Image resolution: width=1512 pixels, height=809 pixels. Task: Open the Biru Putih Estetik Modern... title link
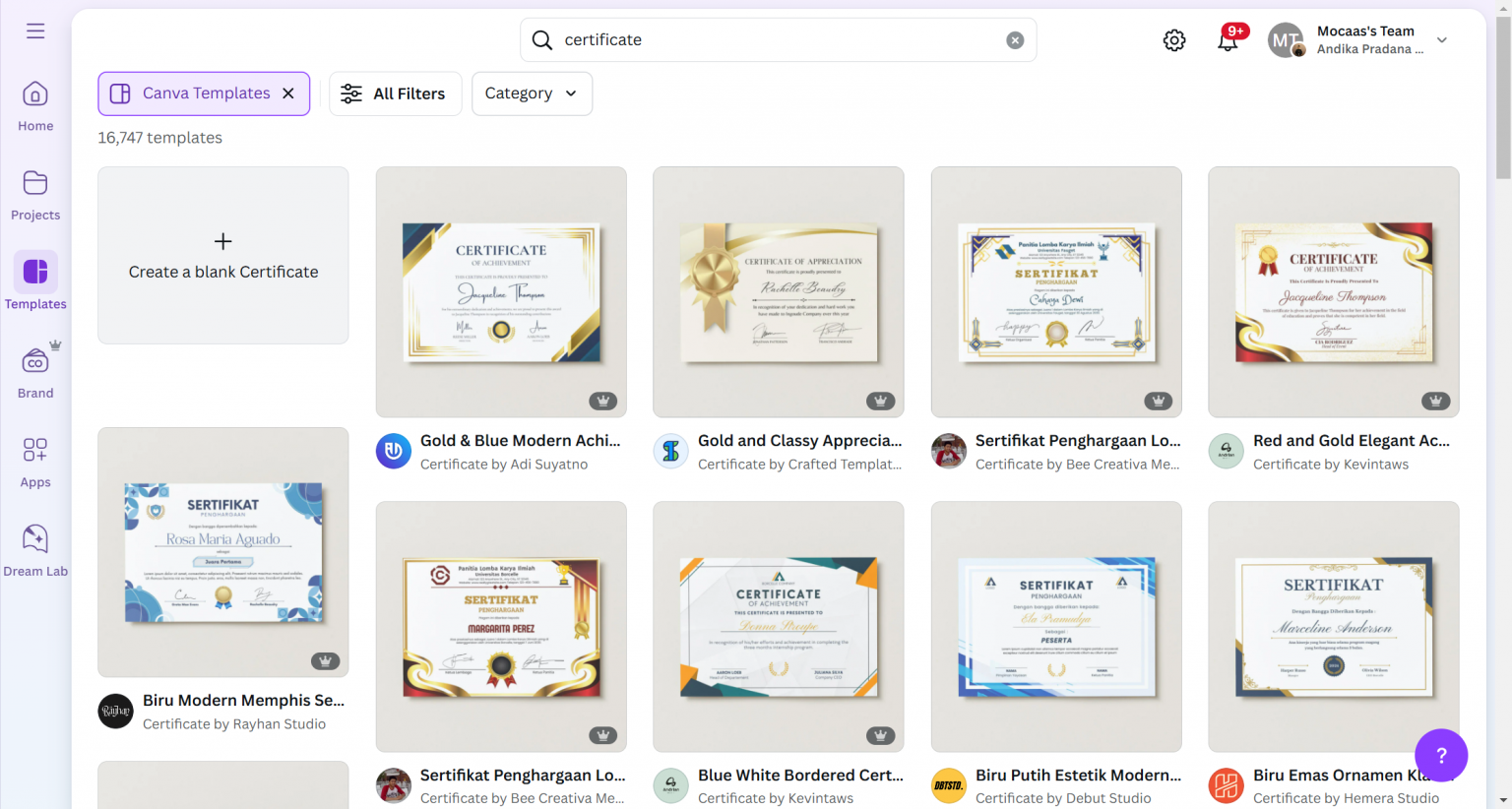1078,776
